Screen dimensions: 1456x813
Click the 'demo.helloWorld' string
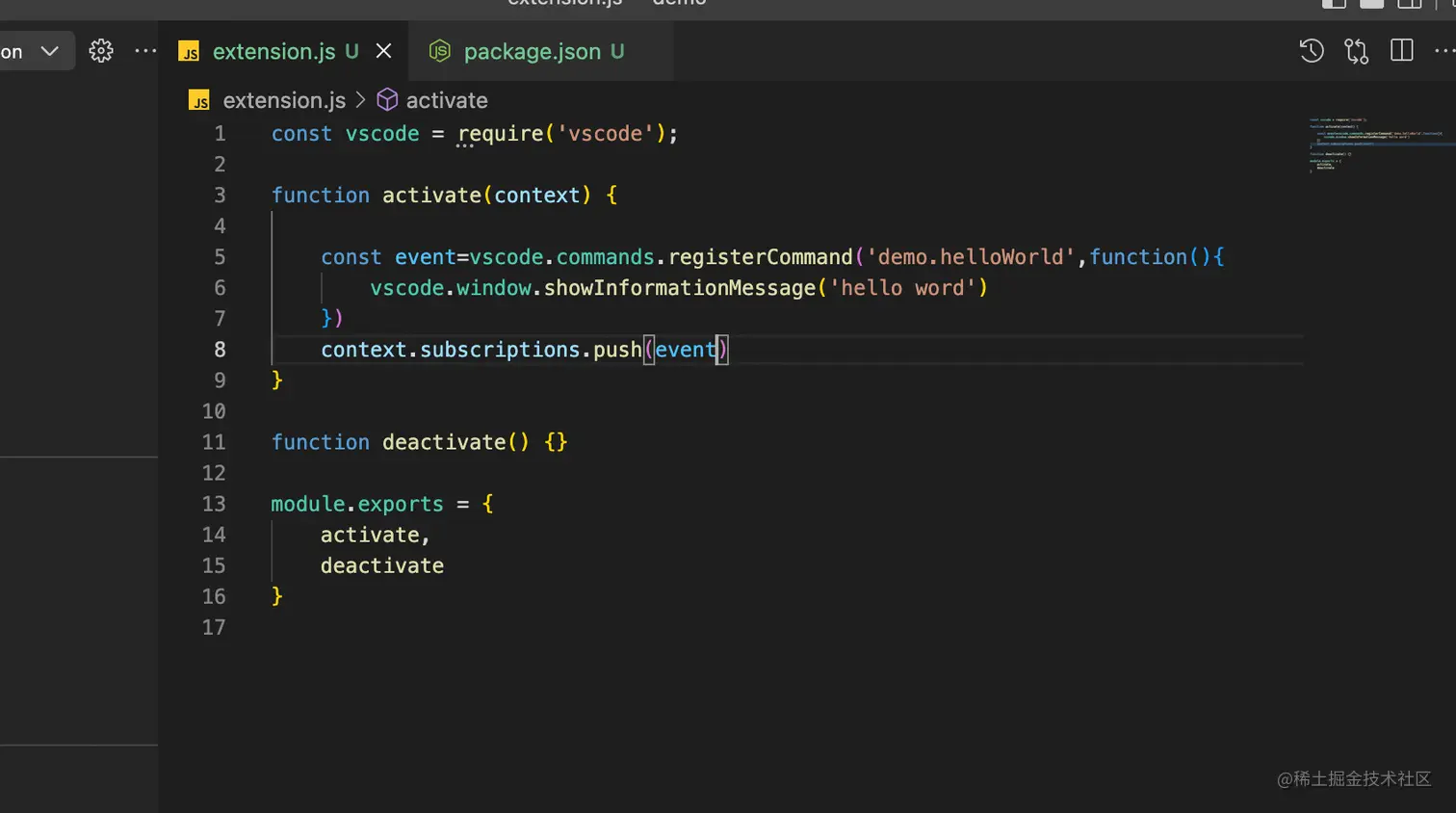coord(971,257)
